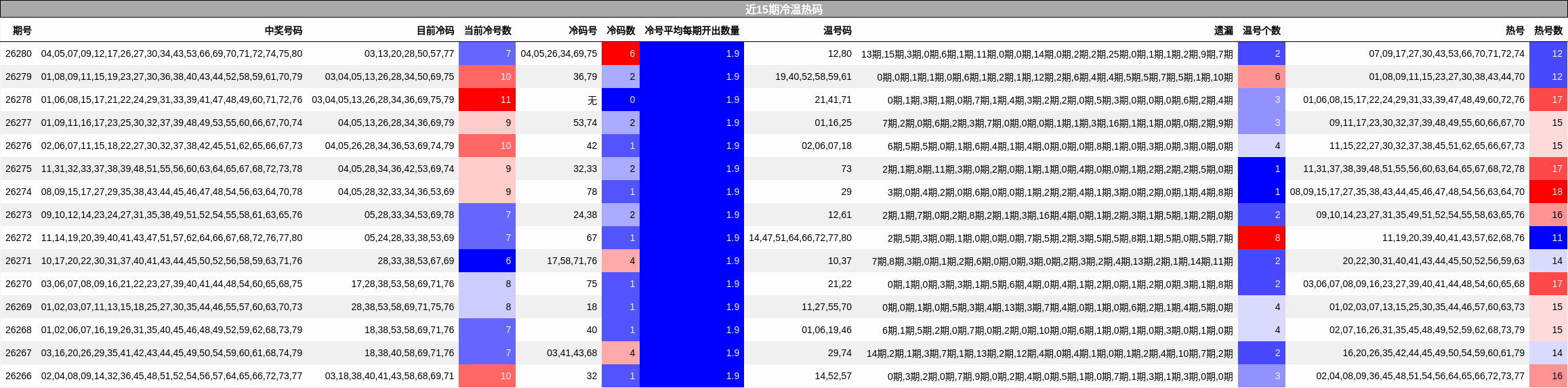This screenshot has width=1568, height=388.
Task: Click period number 26269
Action: [18, 307]
